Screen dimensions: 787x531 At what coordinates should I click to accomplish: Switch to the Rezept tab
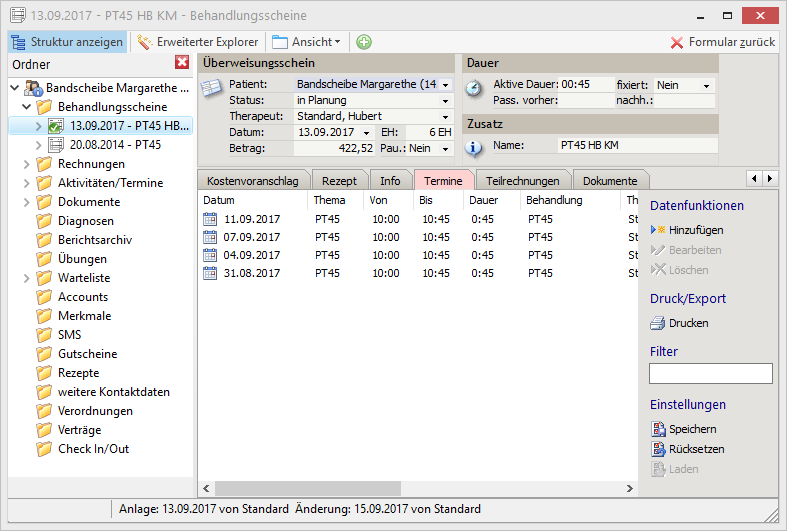pos(340,181)
